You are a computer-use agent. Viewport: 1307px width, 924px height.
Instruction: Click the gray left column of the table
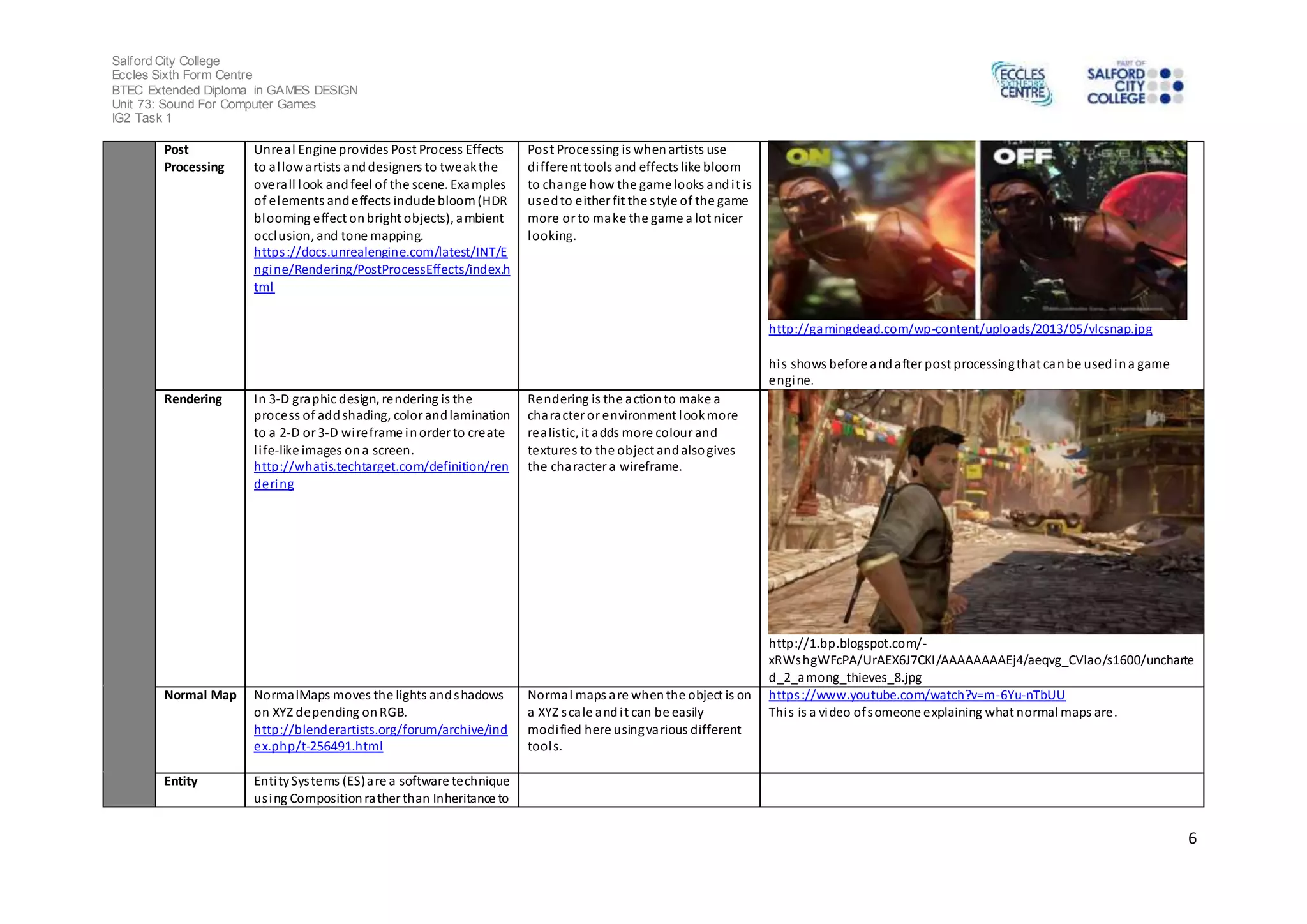coord(129,473)
